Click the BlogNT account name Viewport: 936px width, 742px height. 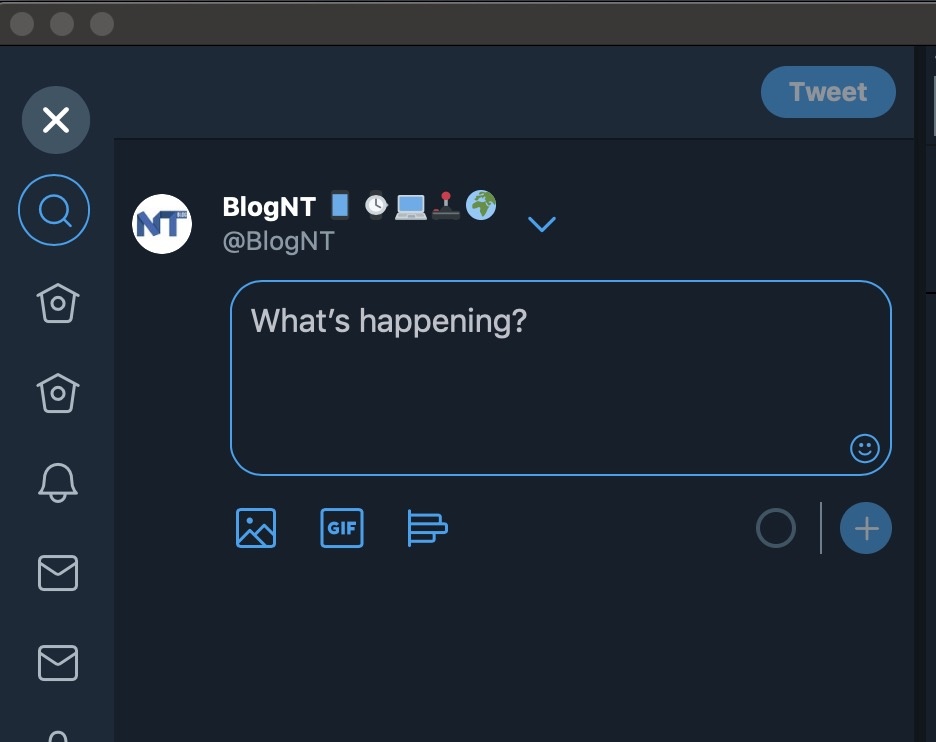pyautogui.click(x=269, y=207)
